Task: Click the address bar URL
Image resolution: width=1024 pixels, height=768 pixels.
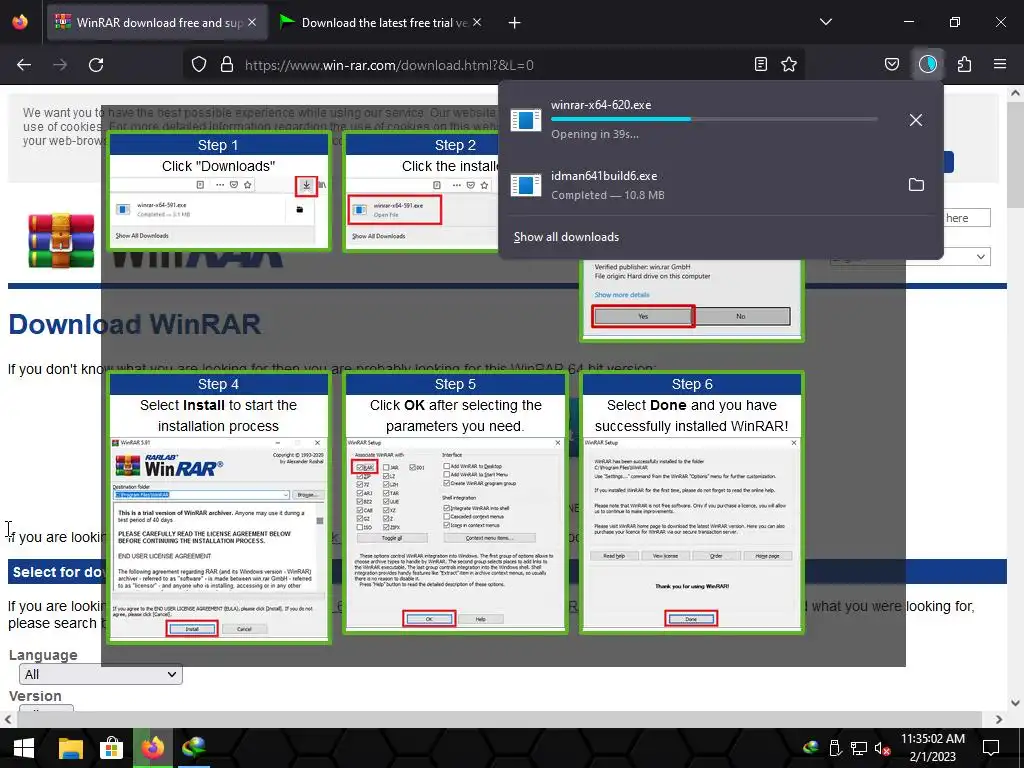Action: pyautogui.click(x=389, y=65)
